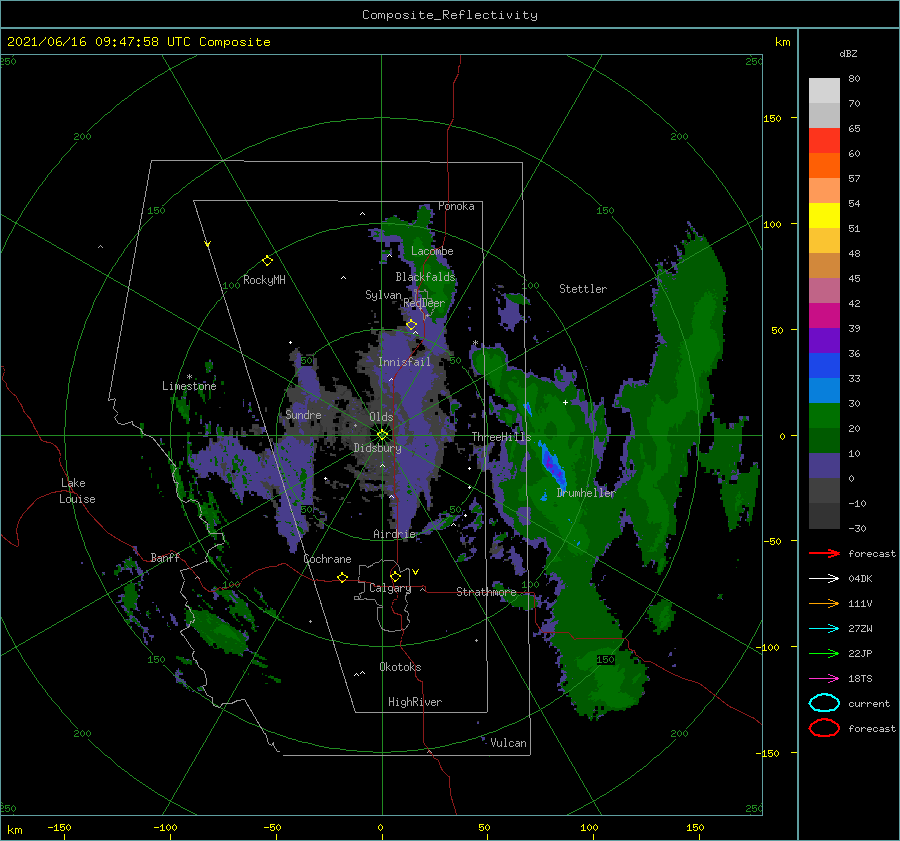Viewport: 900px width, 841px height.
Task: Click the Sylvan label
Action: point(383,295)
